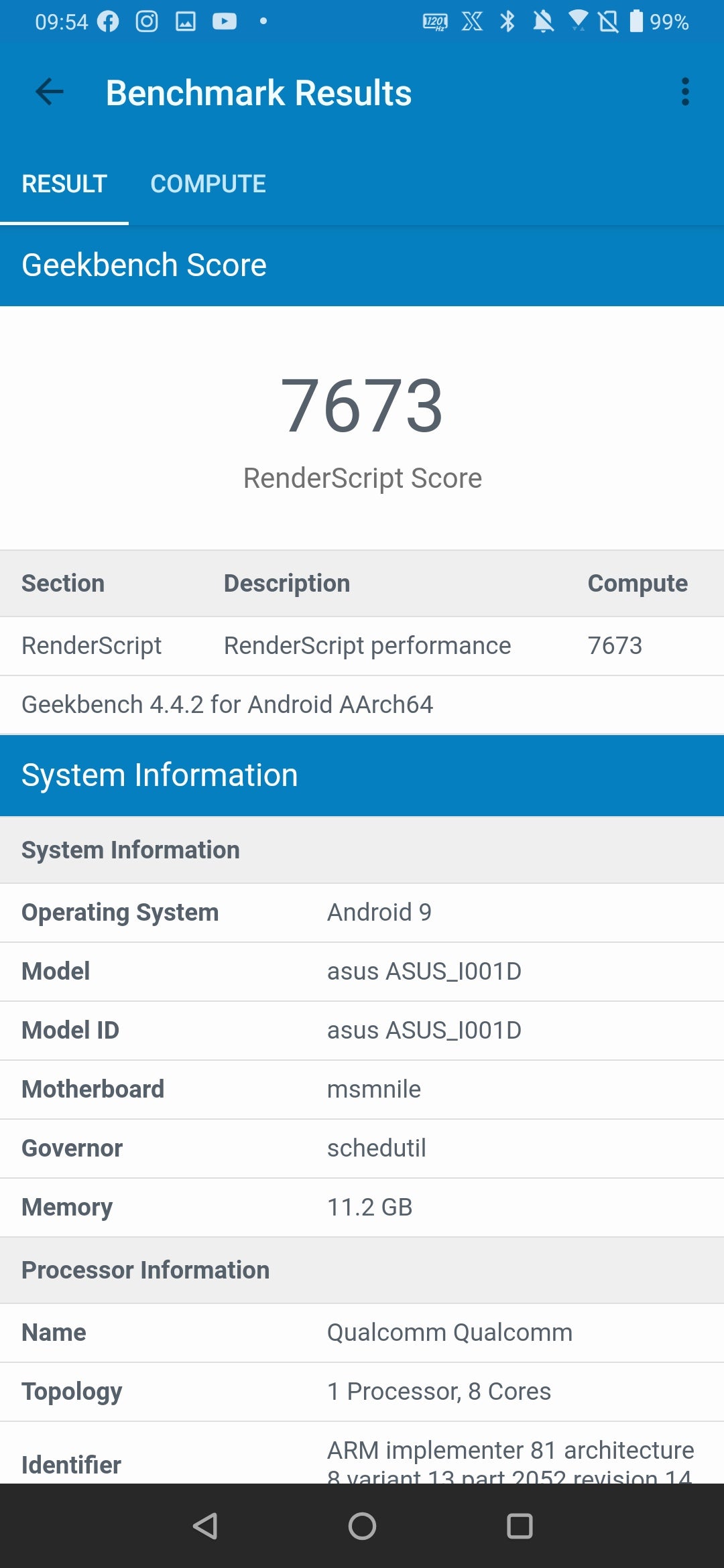Tap the YouTube notification icon
This screenshot has height=1568, width=724.
(x=225, y=21)
